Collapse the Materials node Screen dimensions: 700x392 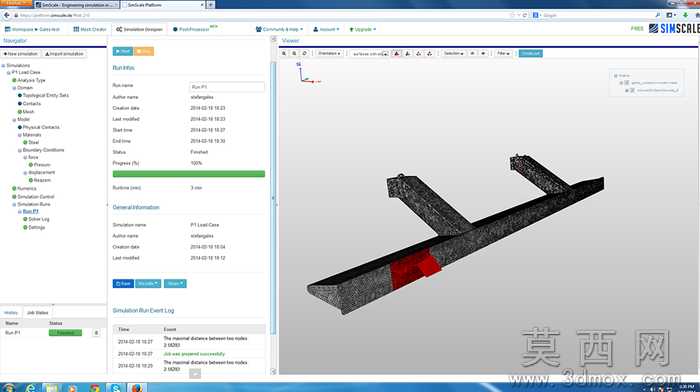[19, 135]
